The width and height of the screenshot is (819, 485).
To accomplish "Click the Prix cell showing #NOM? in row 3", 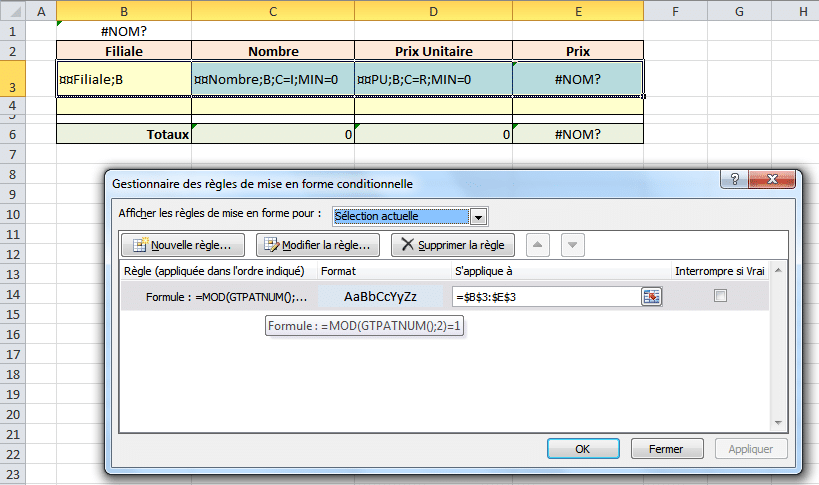I will coord(578,79).
